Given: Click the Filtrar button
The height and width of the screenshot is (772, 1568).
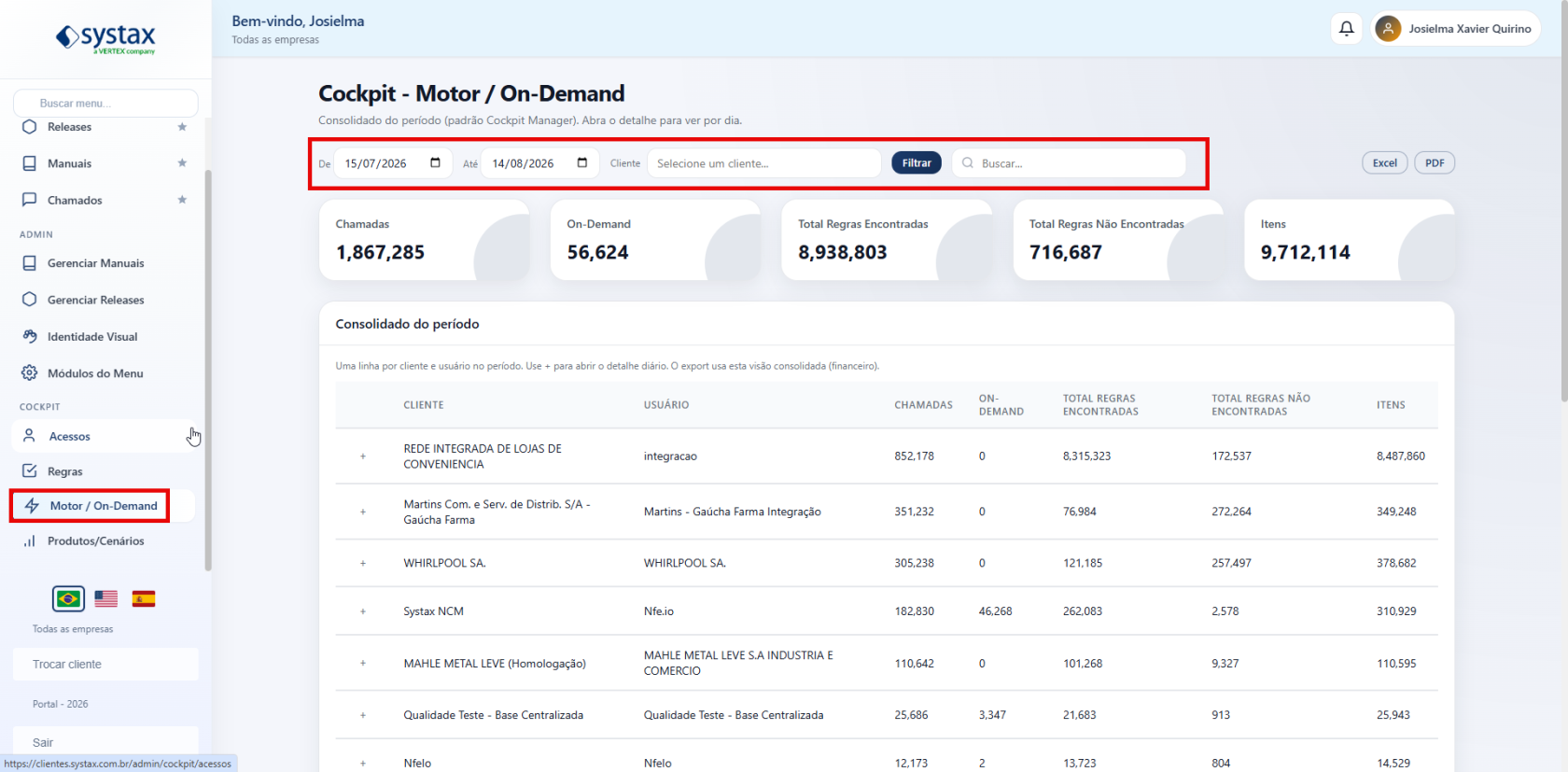Looking at the screenshot, I should (917, 163).
